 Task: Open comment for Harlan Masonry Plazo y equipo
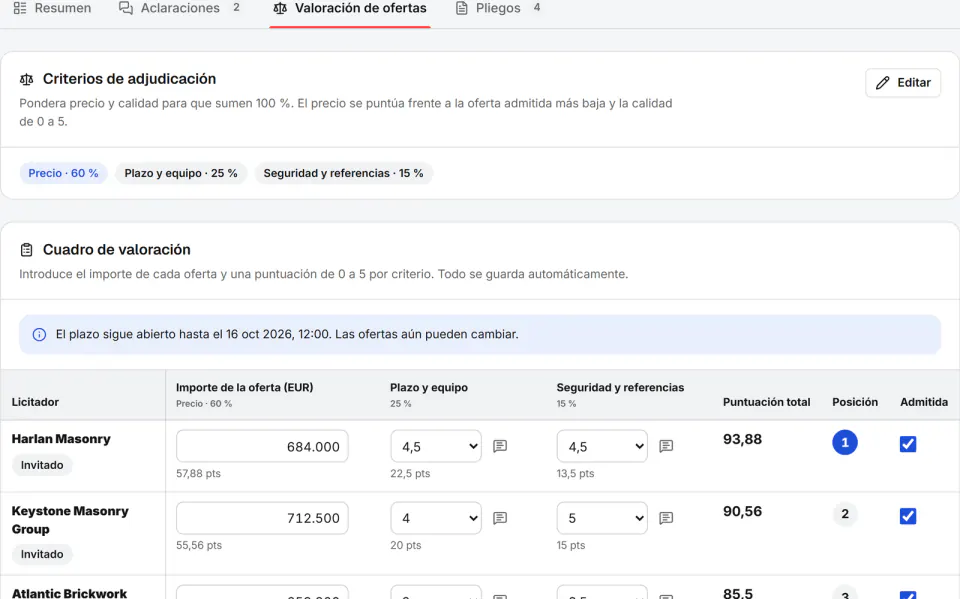500,446
